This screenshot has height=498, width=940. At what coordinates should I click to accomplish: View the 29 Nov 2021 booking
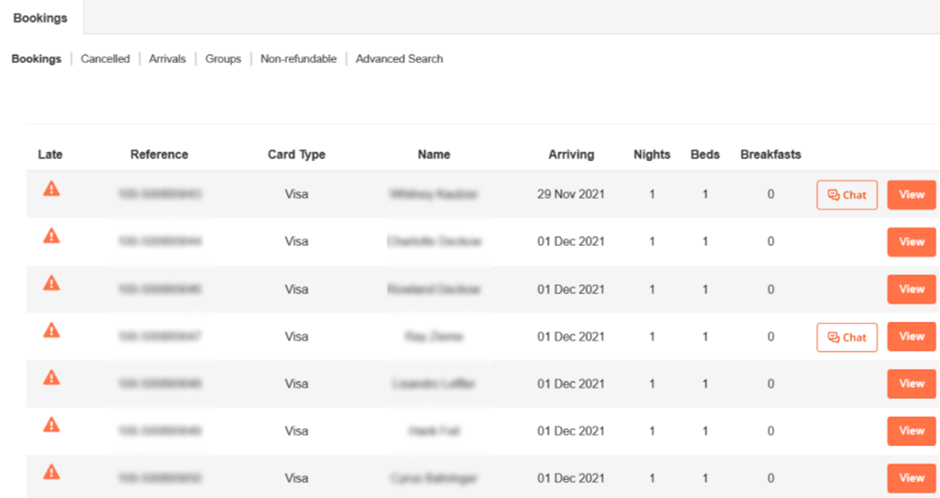(911, 195)
